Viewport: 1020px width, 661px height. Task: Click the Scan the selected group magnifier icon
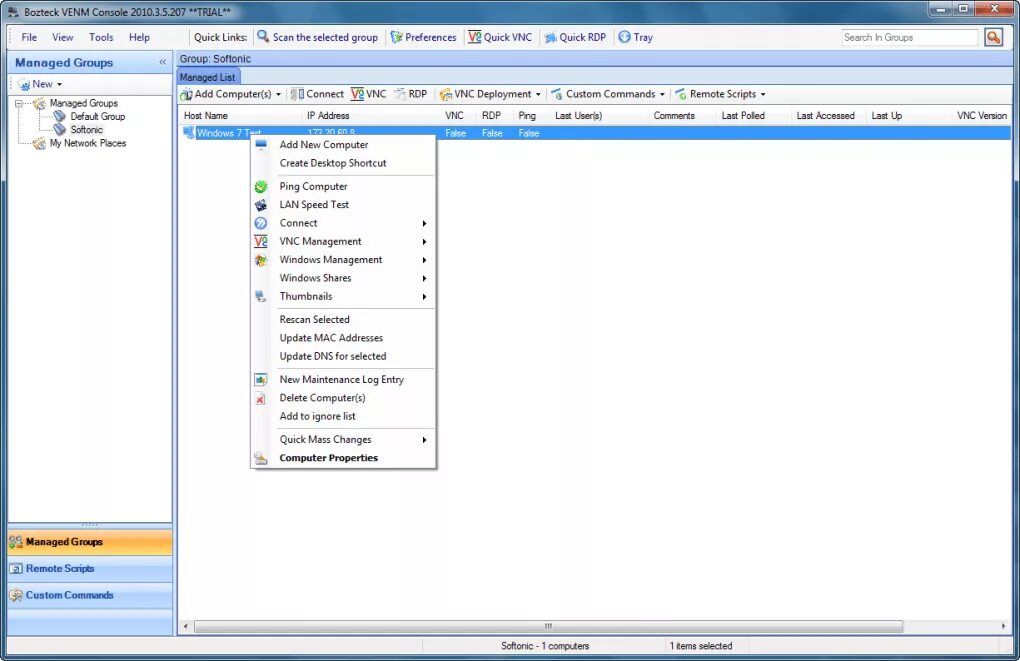[263, 36]
